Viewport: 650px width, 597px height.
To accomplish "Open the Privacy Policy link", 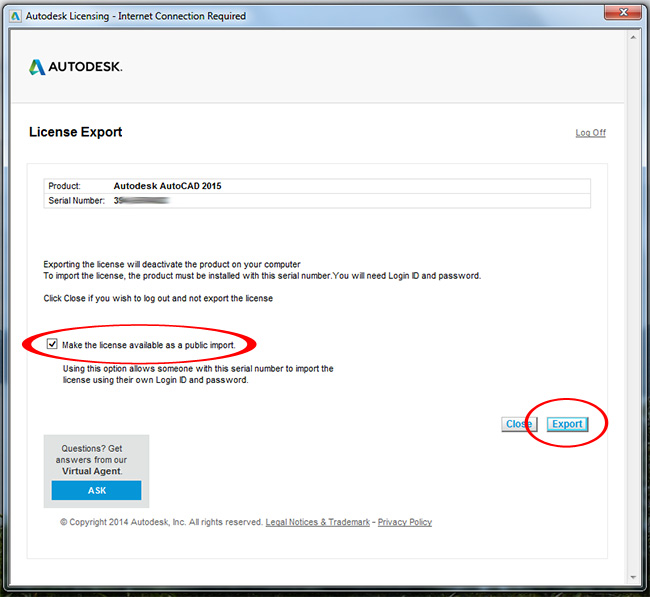I will click(405, 522).
